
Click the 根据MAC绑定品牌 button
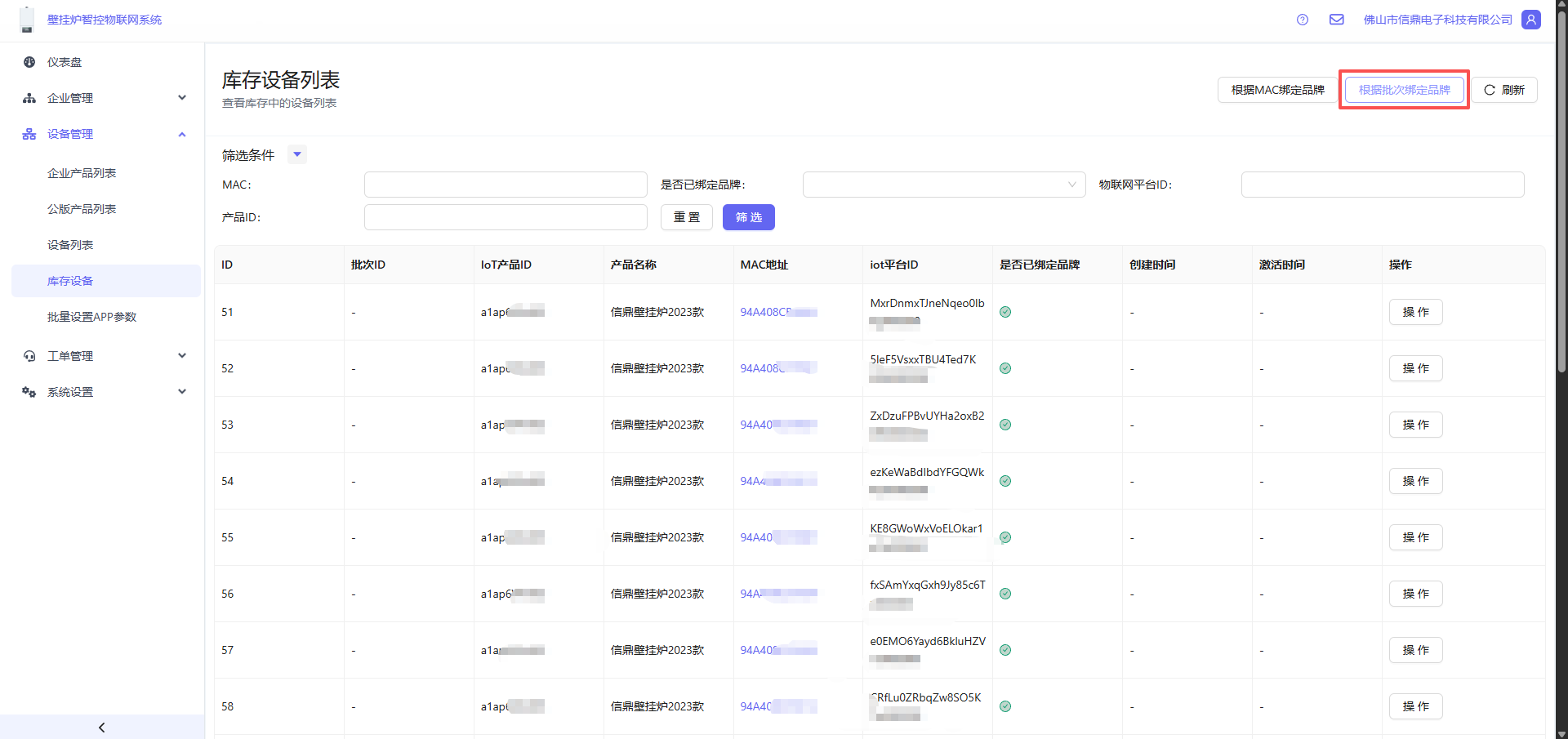tap(1277, 90)
